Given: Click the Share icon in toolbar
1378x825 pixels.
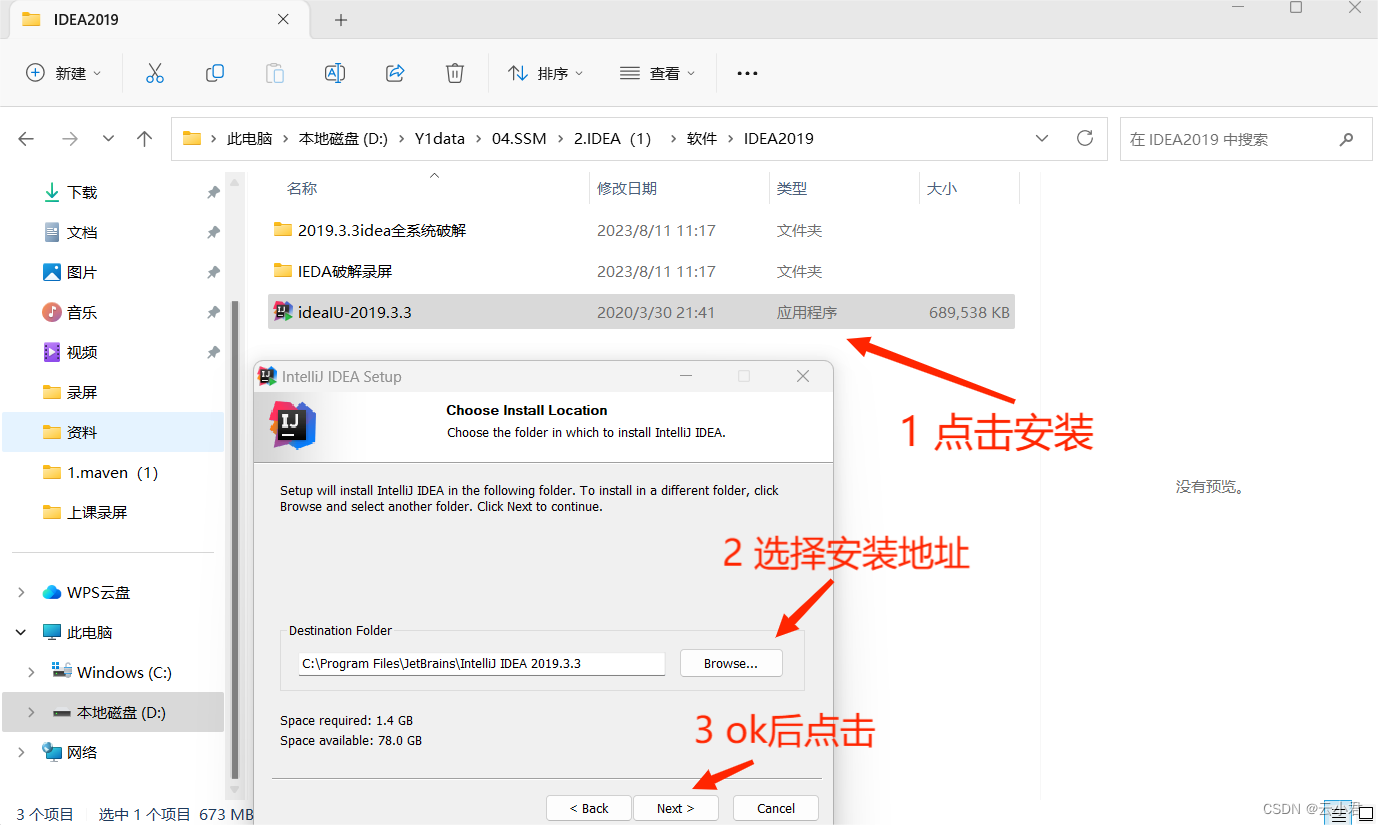Looking at the screenshot, I should pyautogui.click(x=395, y=73).
